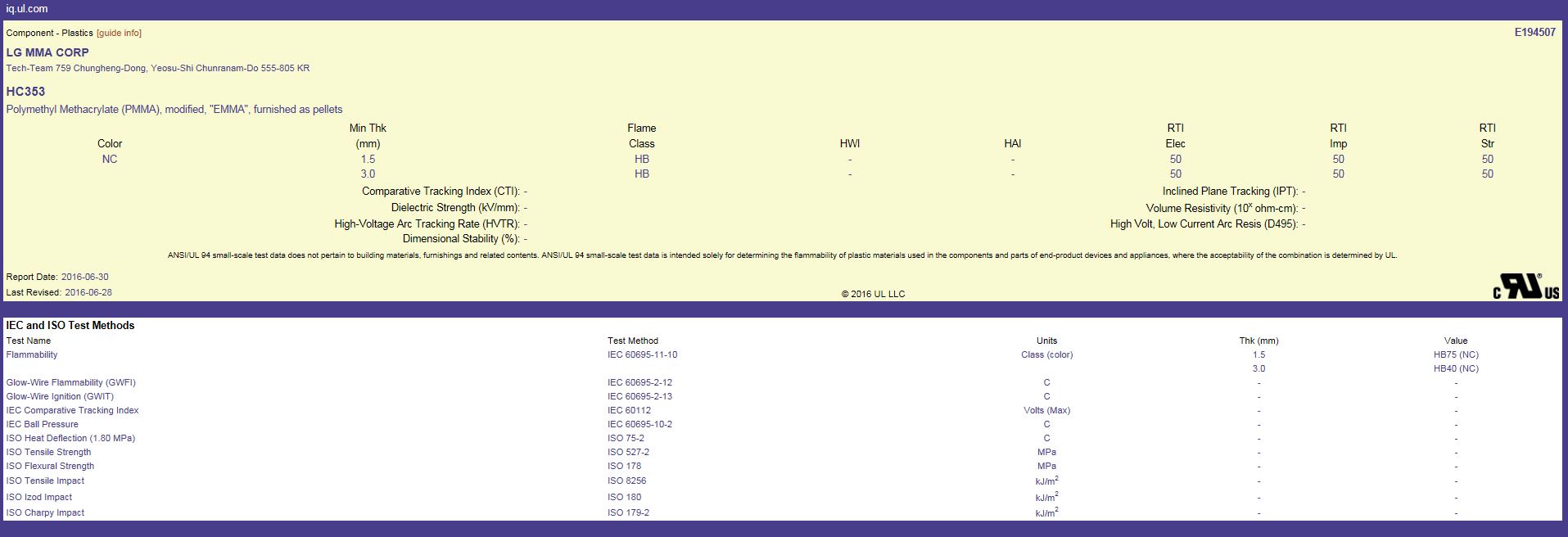
Task: Click High Volt, Low Current Arc Resis (D495)
Action: click(x=1204, y=223)
